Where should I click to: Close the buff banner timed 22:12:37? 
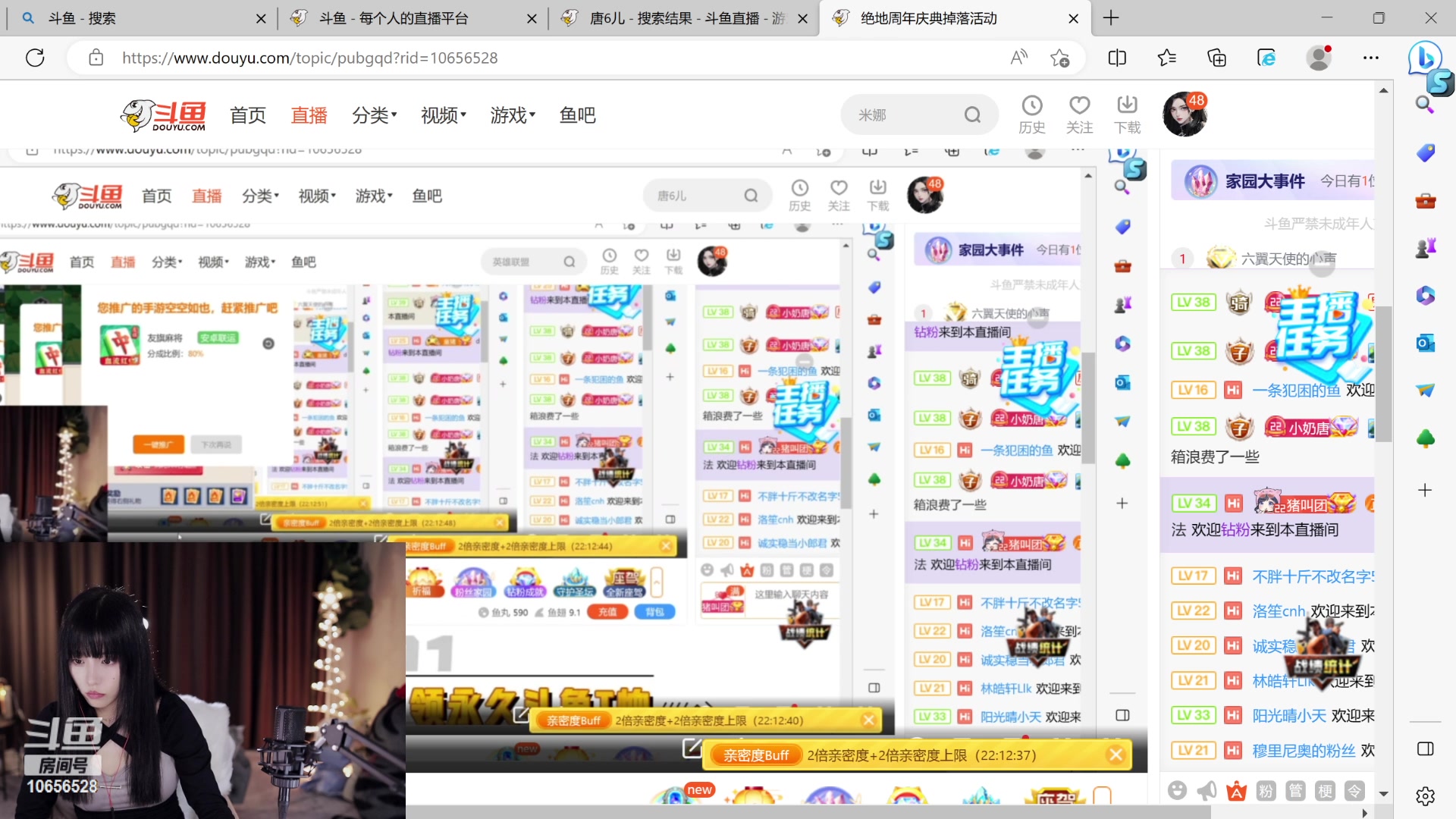pyautogui.click(x=1115, y=755)
